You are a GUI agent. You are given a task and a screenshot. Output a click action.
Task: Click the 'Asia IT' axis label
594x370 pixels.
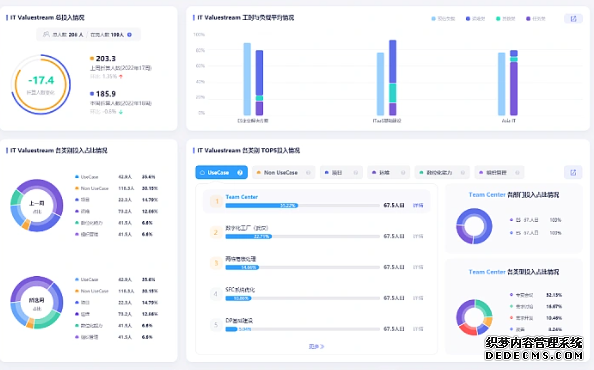[508, 121]
